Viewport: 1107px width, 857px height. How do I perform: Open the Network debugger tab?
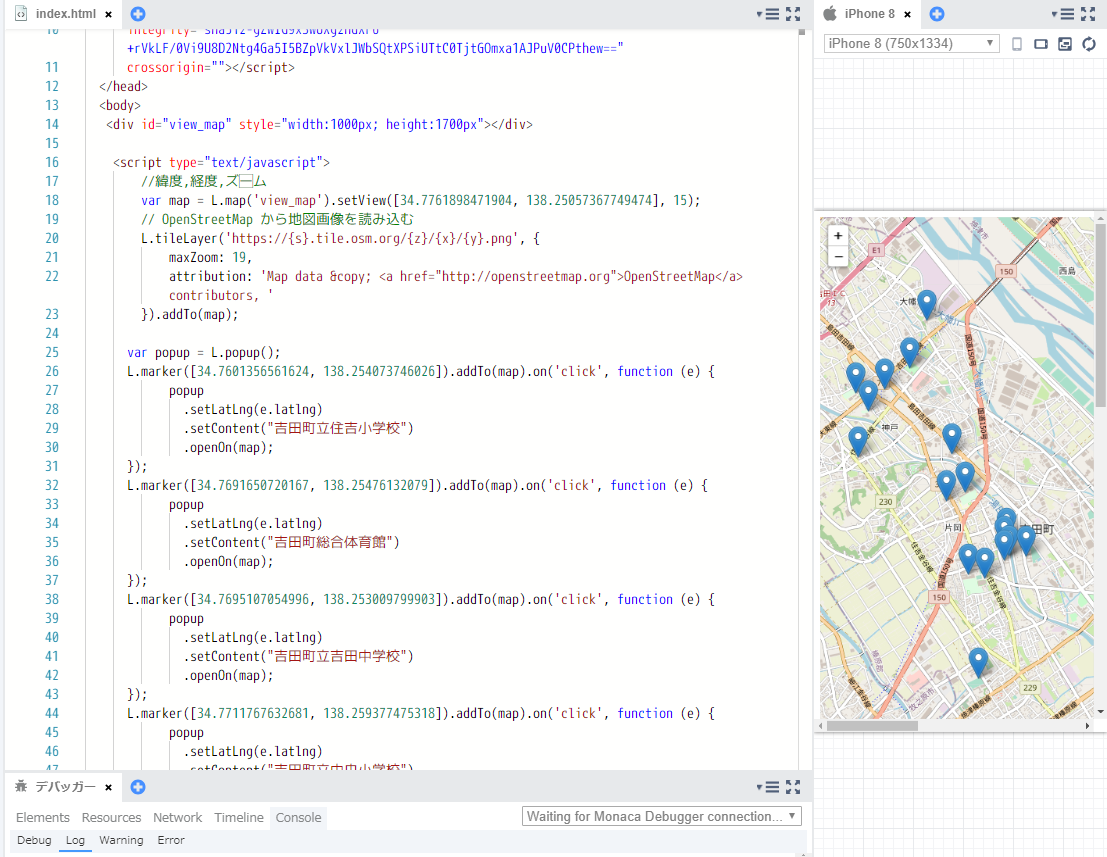tap(177, 817)
